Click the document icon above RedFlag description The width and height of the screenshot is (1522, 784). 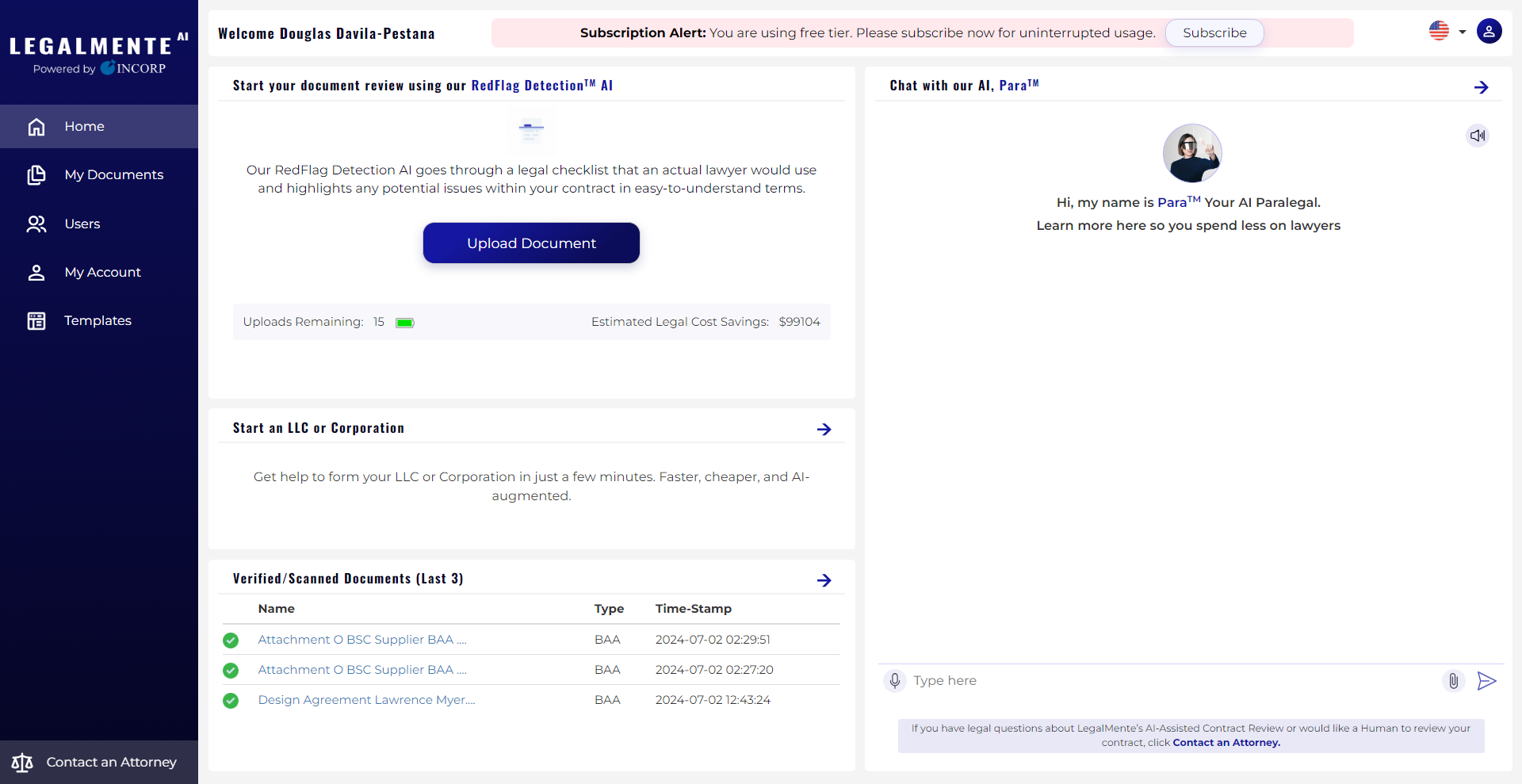[531, 130]
